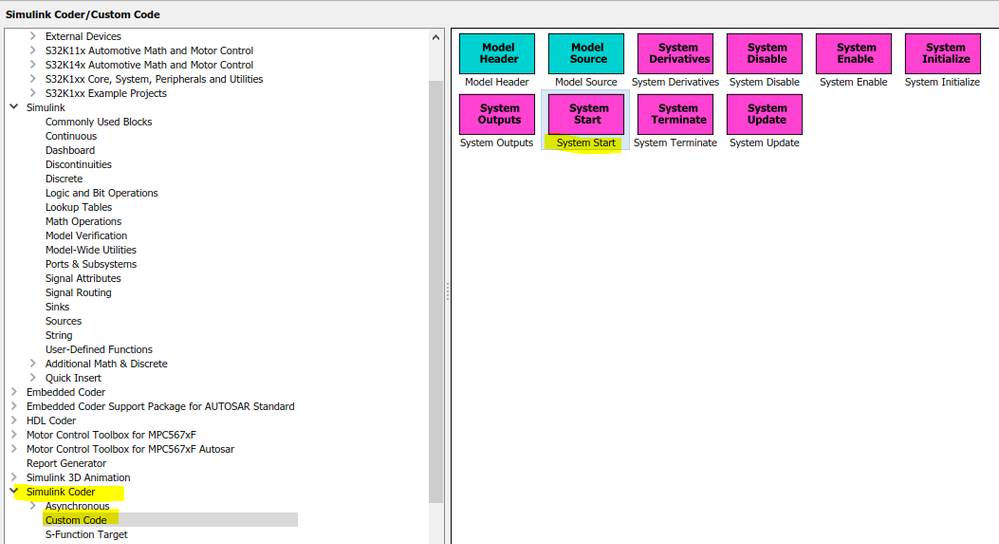Image resolution: width=999 pixels, height=544 pixels.
Task: Open Commonly Used Blocks library
Action: pyautogui.click(x=99, y=122)
